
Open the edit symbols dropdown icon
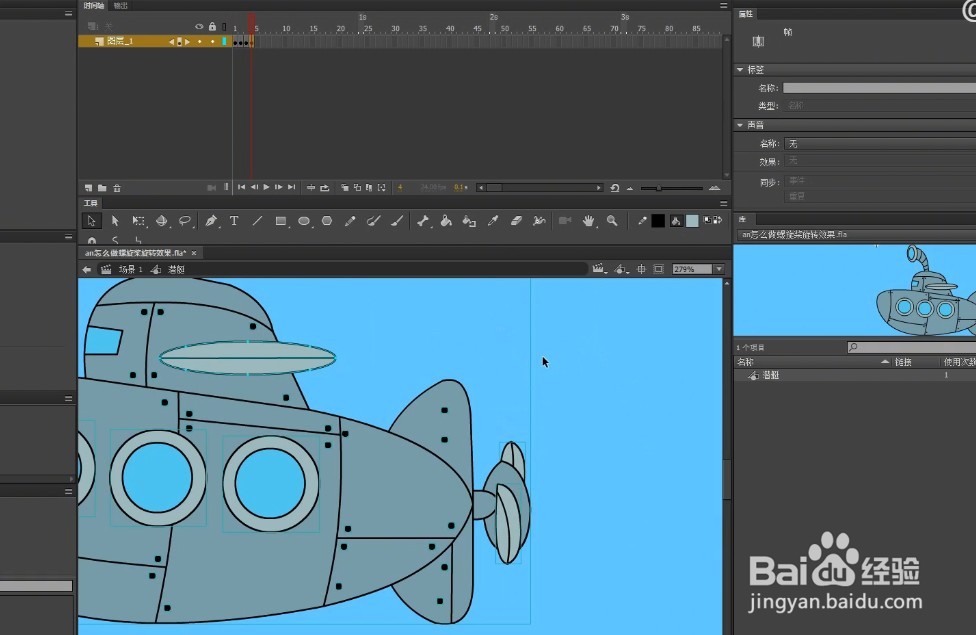point(622,269)
